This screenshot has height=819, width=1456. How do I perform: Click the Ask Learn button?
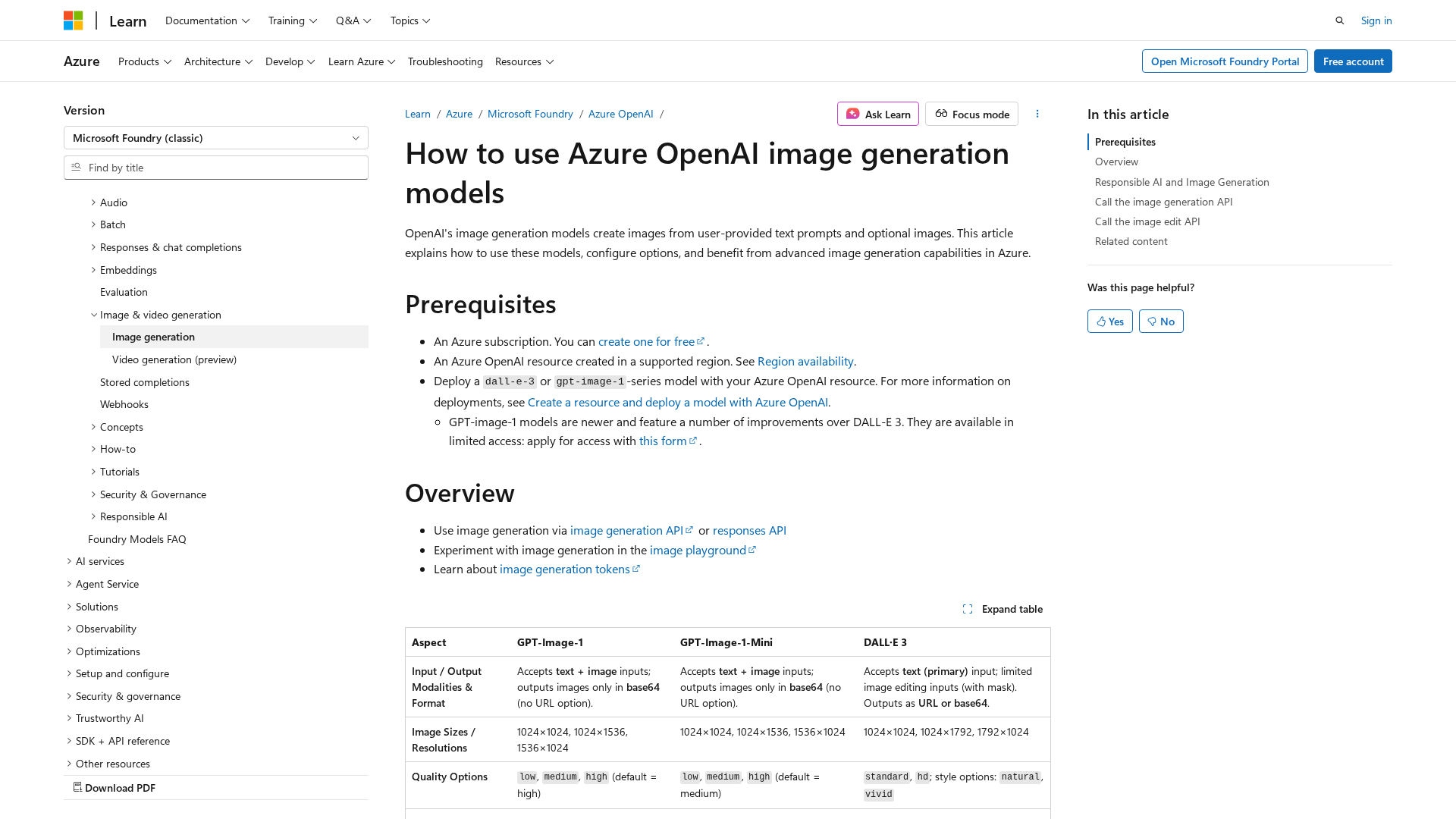tap(878, 114)
